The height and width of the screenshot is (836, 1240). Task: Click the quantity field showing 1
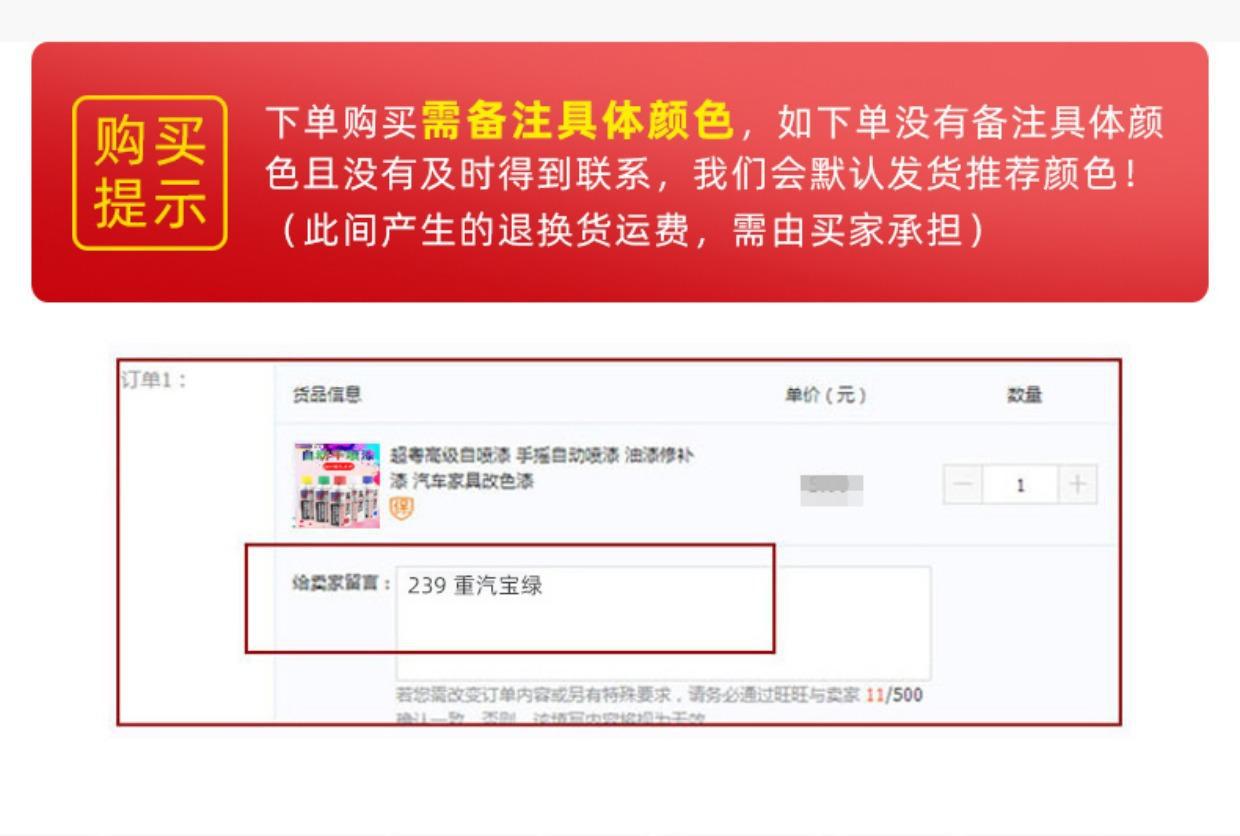(1020, 485)
